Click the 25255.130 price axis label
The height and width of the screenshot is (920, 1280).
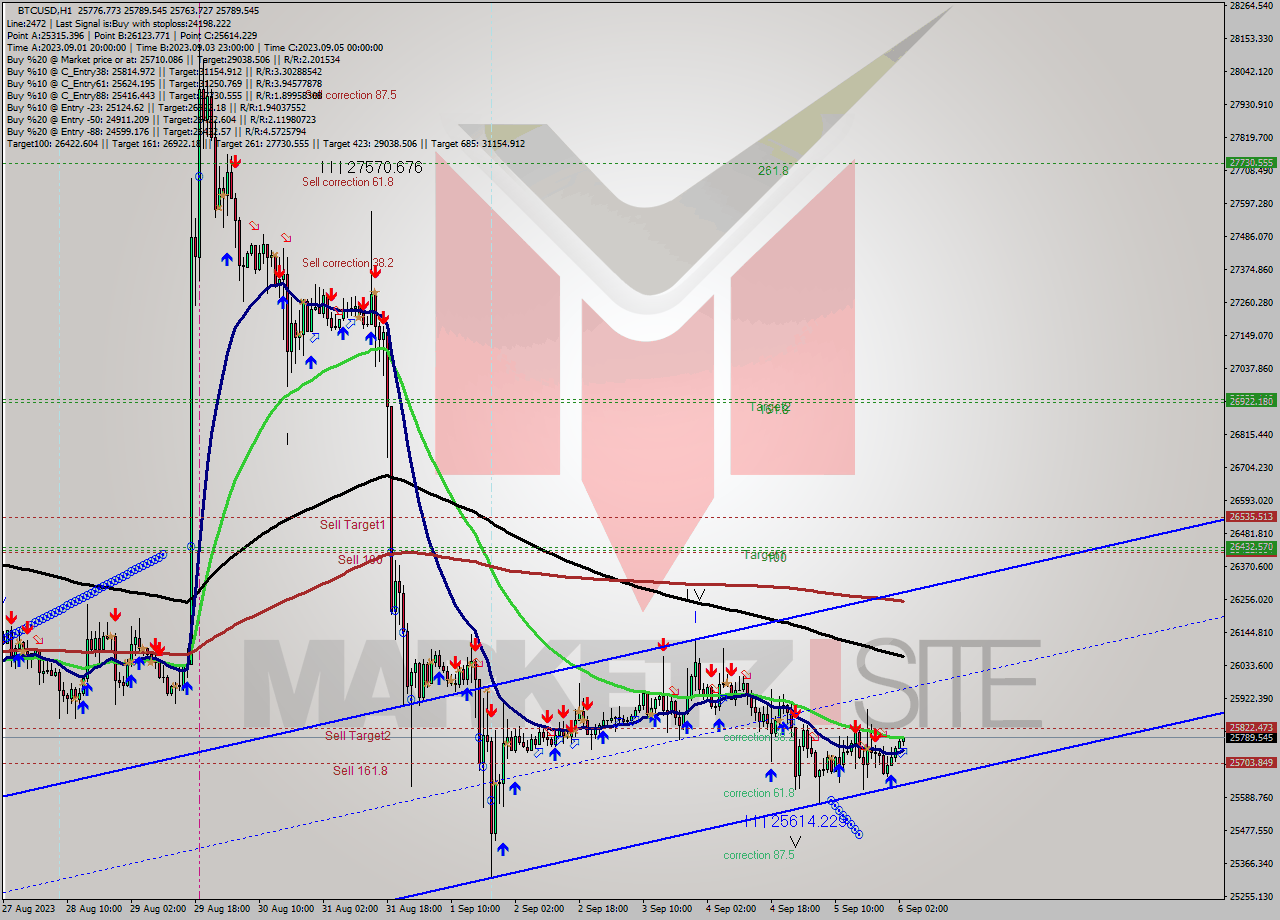coord(1250,896)
